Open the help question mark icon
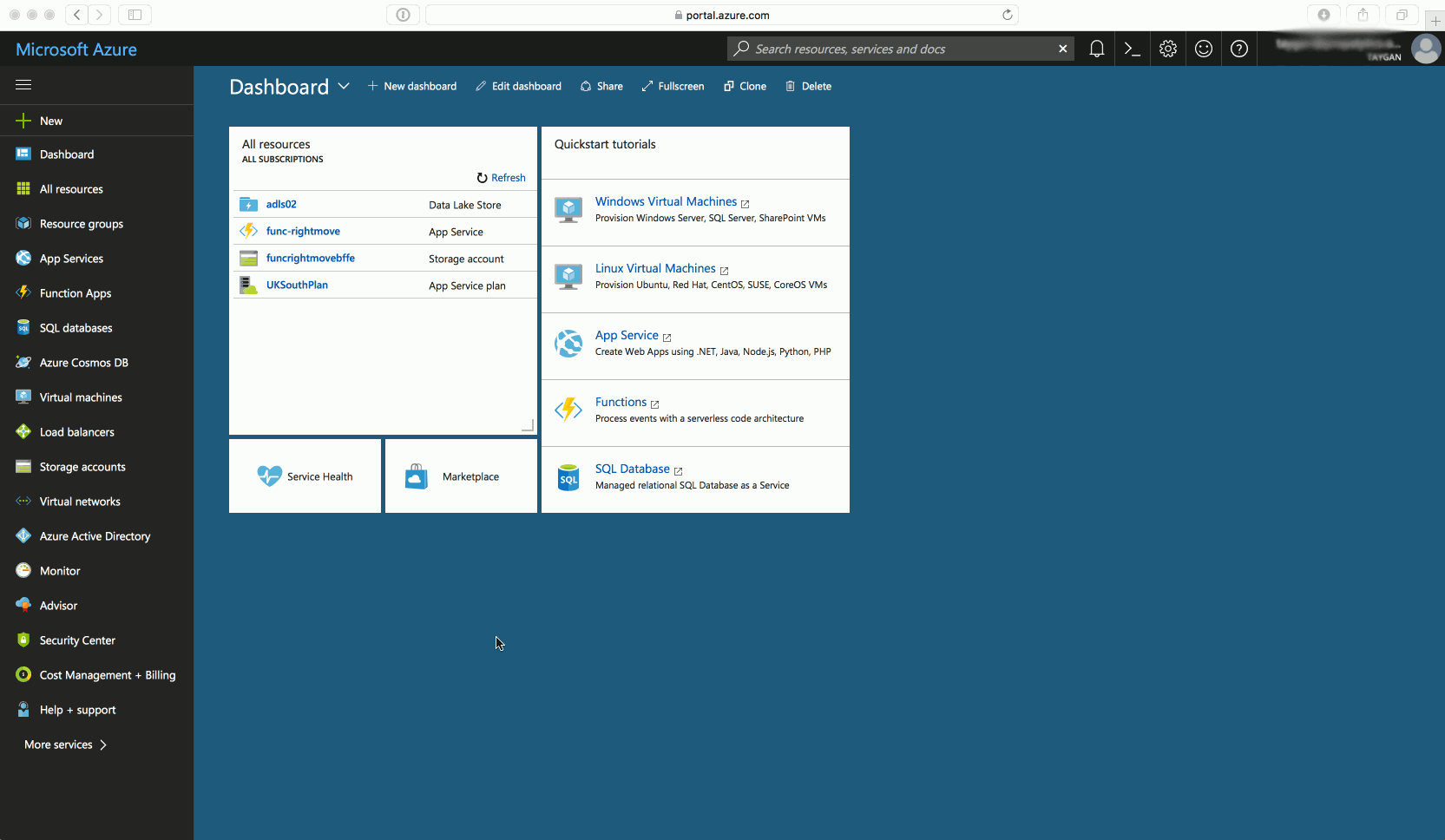1445x840 pixels. click(x=1239, y=49)
